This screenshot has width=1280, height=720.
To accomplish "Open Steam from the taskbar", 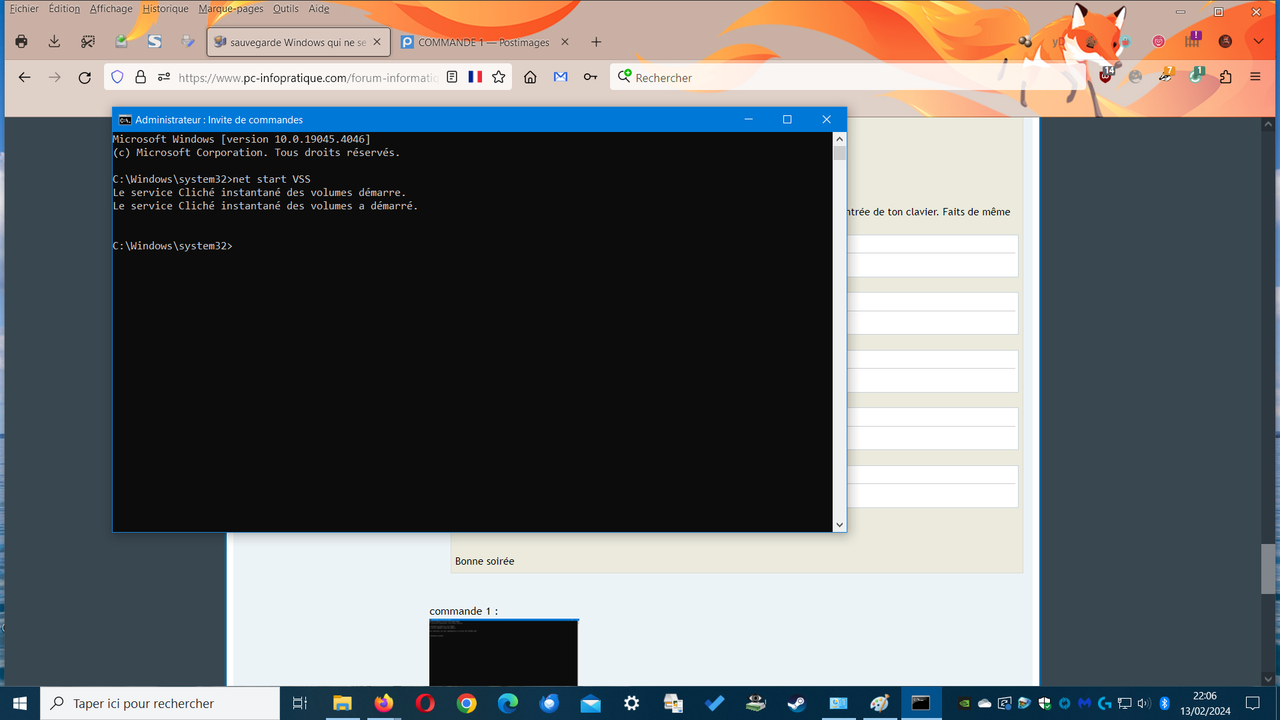I will [797, 703].
